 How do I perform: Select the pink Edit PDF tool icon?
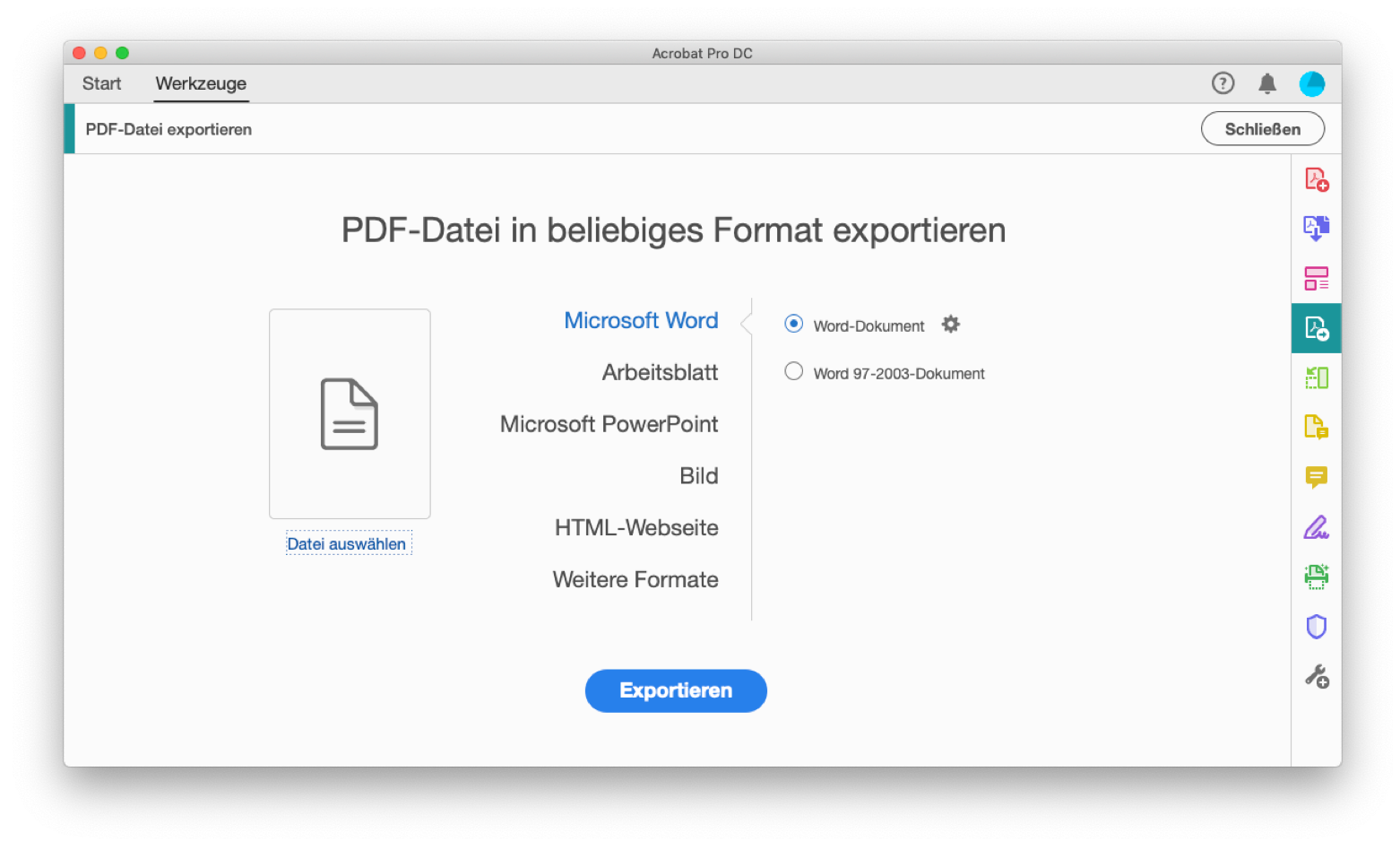(1316, 279)
